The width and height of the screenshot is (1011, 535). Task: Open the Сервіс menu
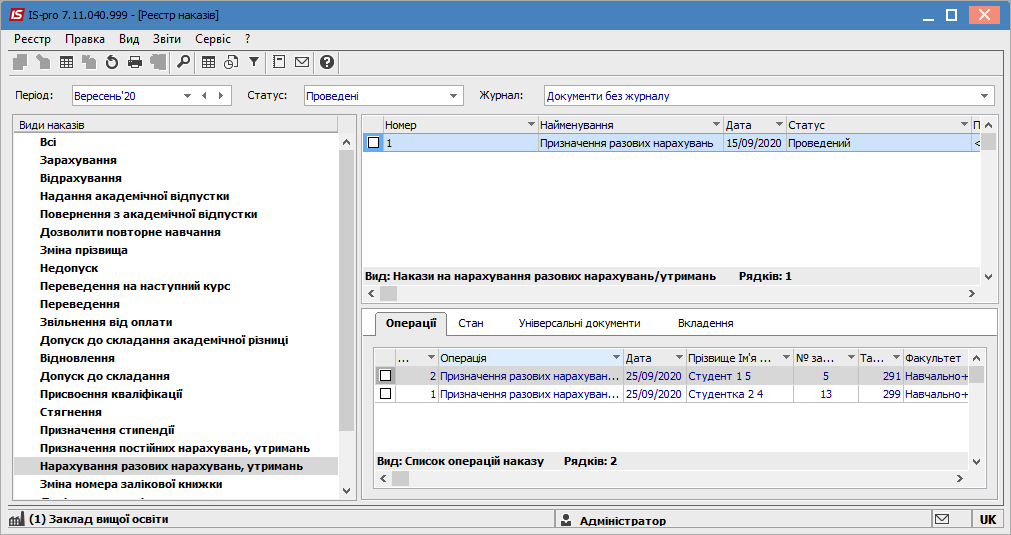pos(213,39)
